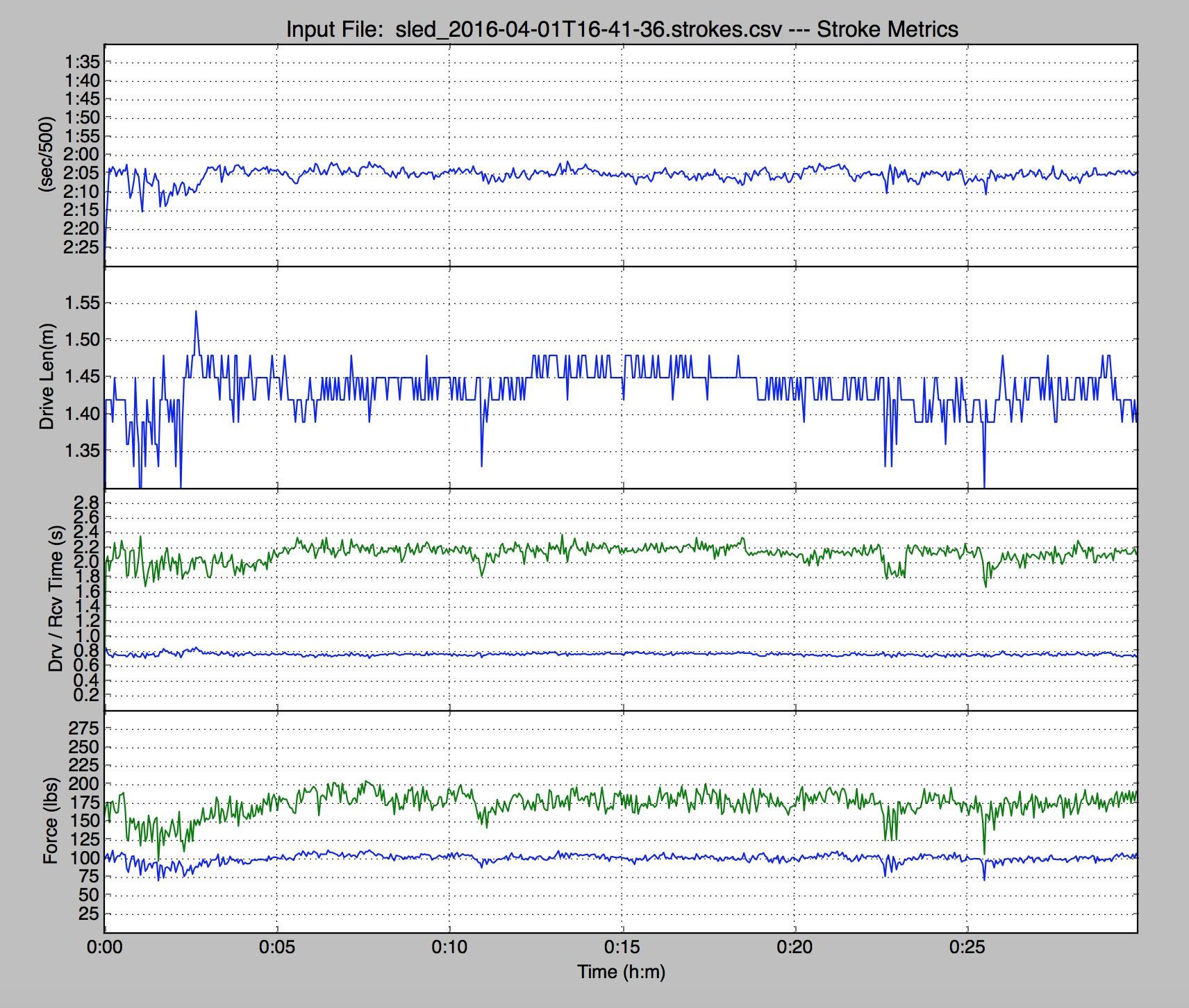1189x1008 pixels.
Task: Click the 2:25 pace tick label
Action: pyautogui.click(x=82, y=247)
